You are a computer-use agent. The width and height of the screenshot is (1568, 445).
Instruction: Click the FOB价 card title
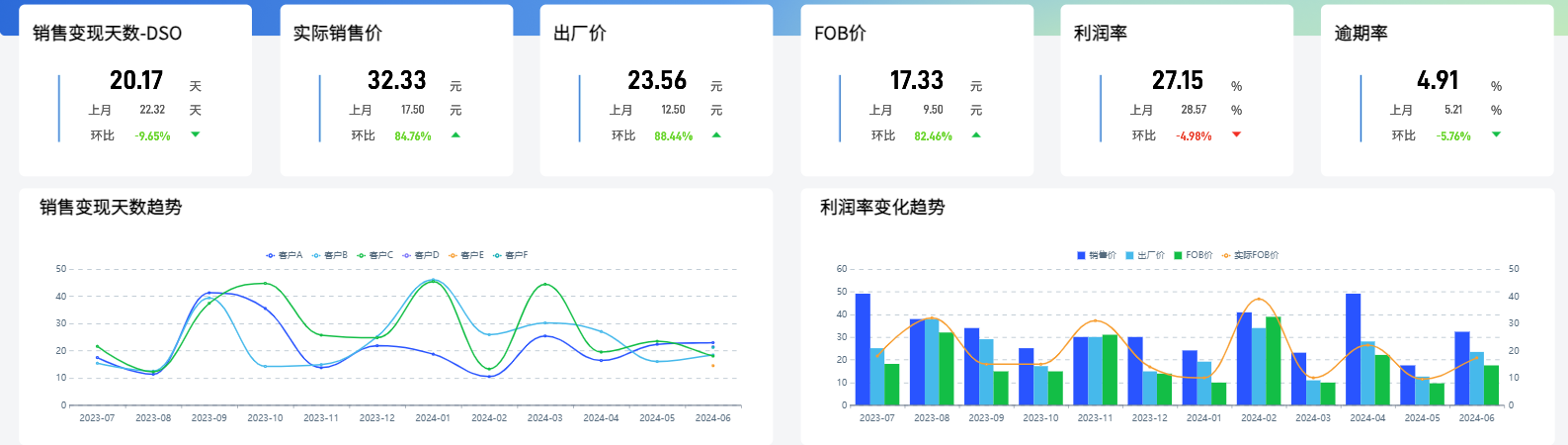coord(841,34)
